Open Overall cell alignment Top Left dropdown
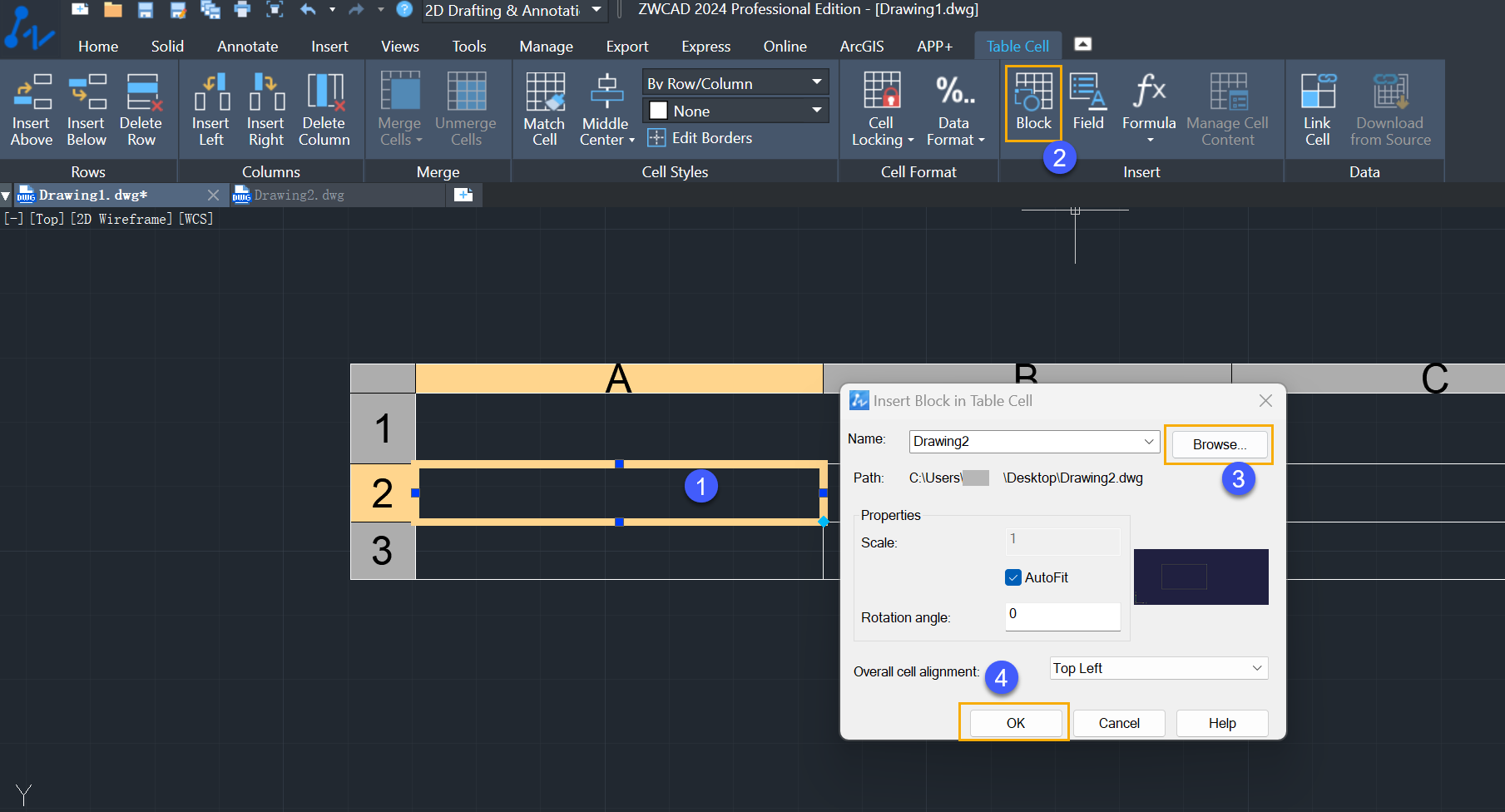Viewport: 1505px width, 812px height. 1158,668
